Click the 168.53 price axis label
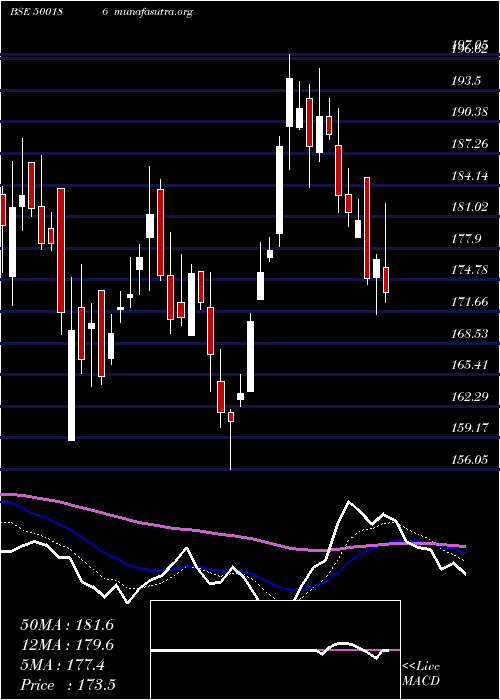Image resolution: width=500 pixels, height=700 pixels. pos(470,333)
